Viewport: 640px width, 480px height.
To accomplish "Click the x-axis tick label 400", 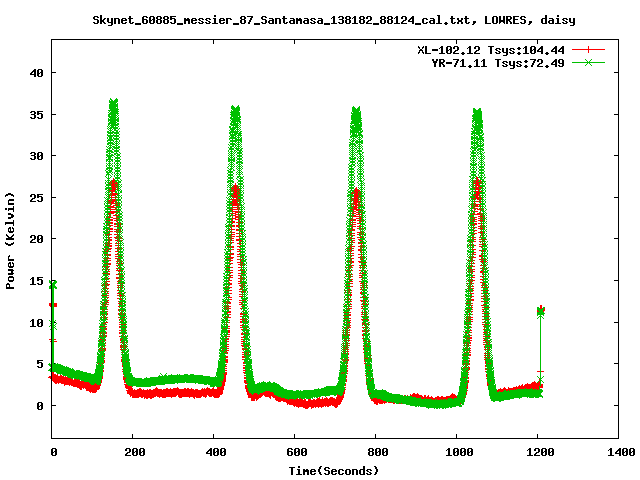I will click(216, 452).
